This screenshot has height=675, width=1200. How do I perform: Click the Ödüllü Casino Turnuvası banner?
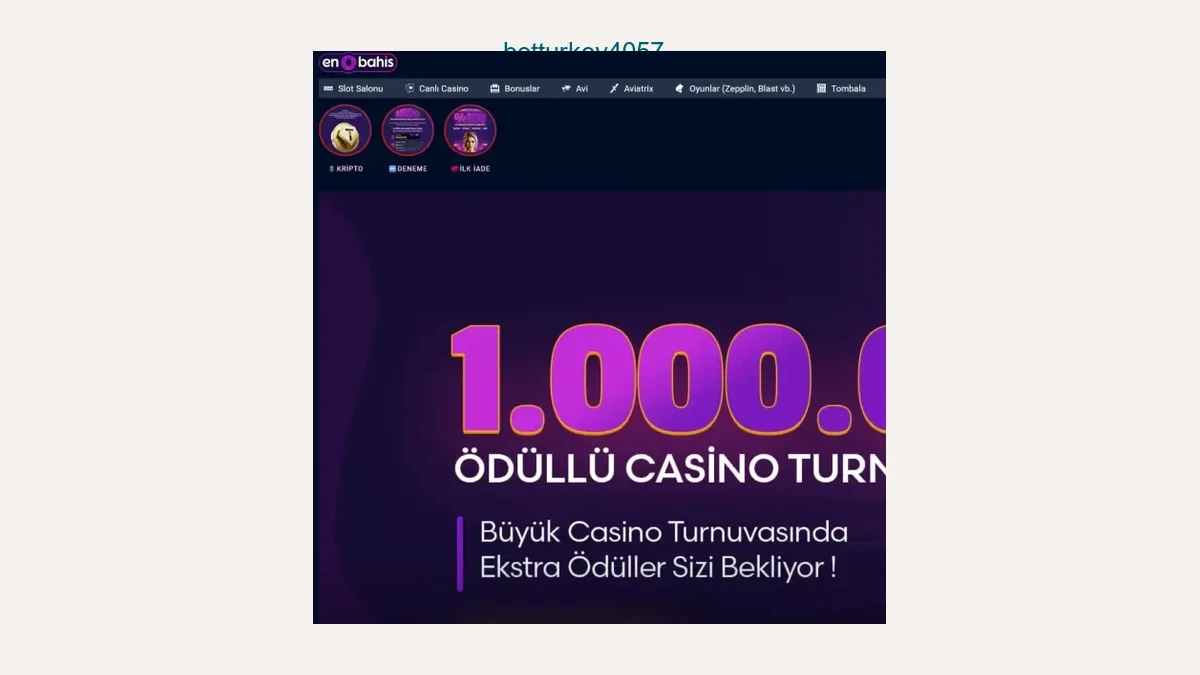coord(599,407)
